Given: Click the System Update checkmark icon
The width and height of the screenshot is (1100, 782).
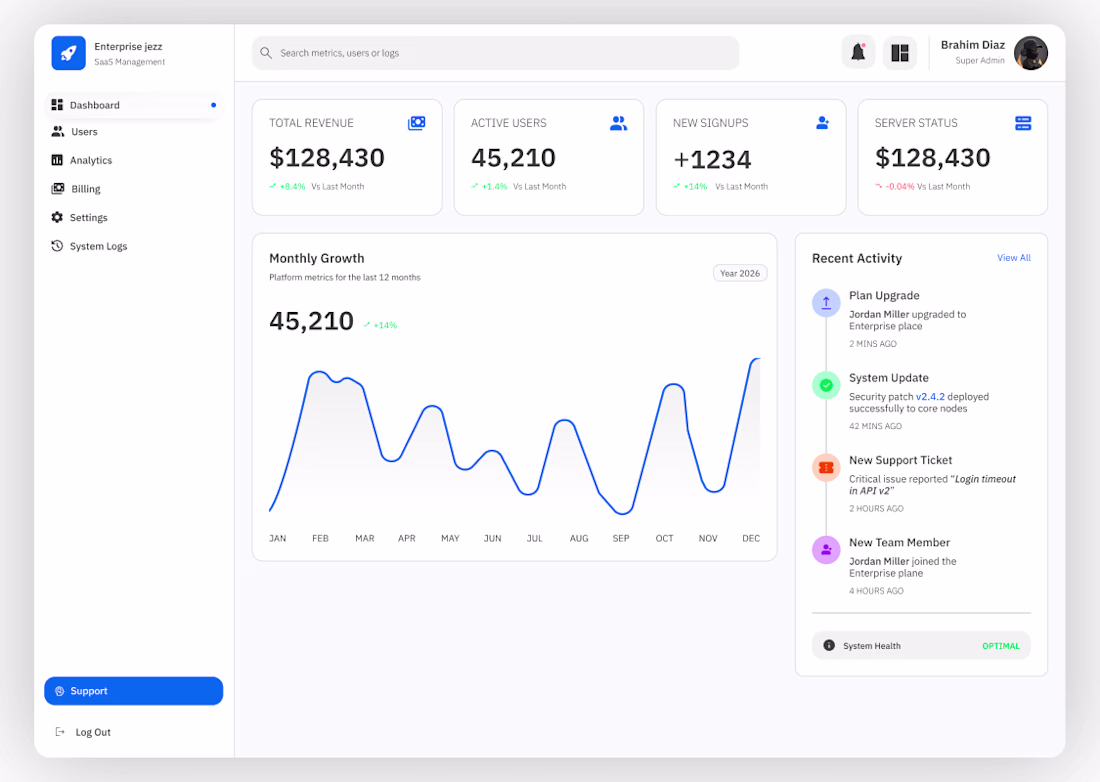Looking at the screenshot, I should pos(826,385).
